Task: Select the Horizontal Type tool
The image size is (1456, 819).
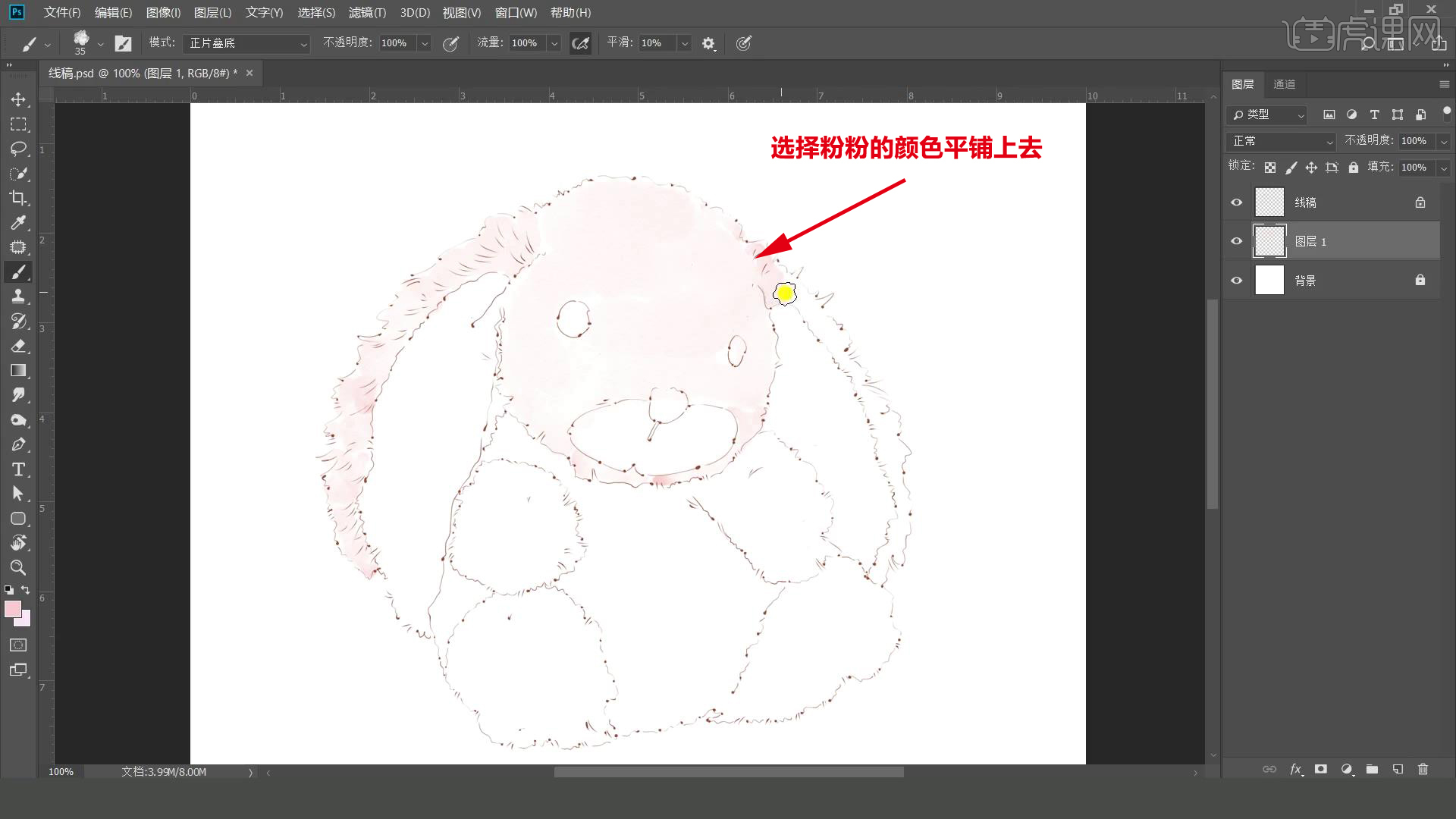Action: tap(18, 469)
